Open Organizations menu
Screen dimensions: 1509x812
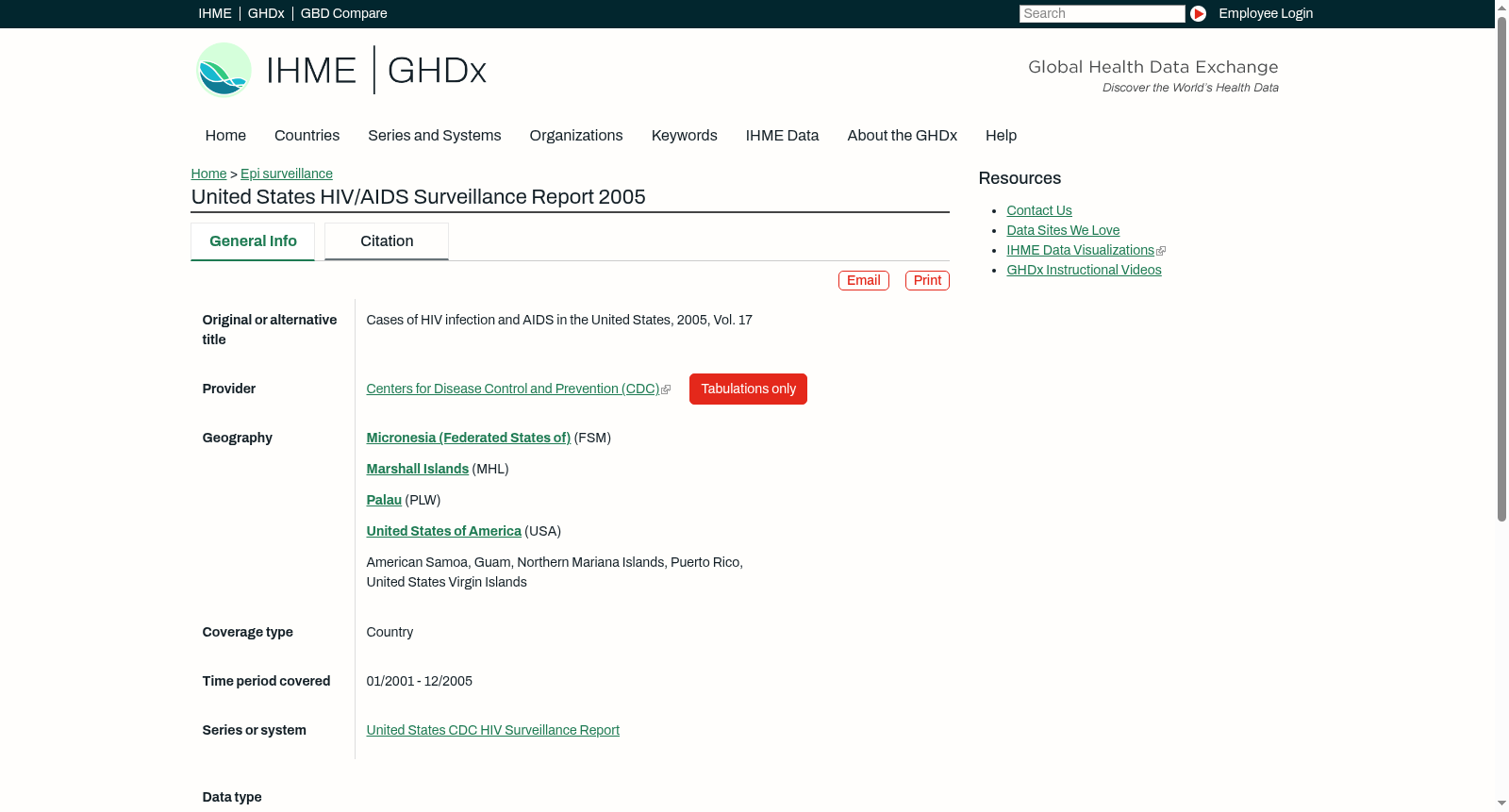pyautogui.click(x=576, y=135)
